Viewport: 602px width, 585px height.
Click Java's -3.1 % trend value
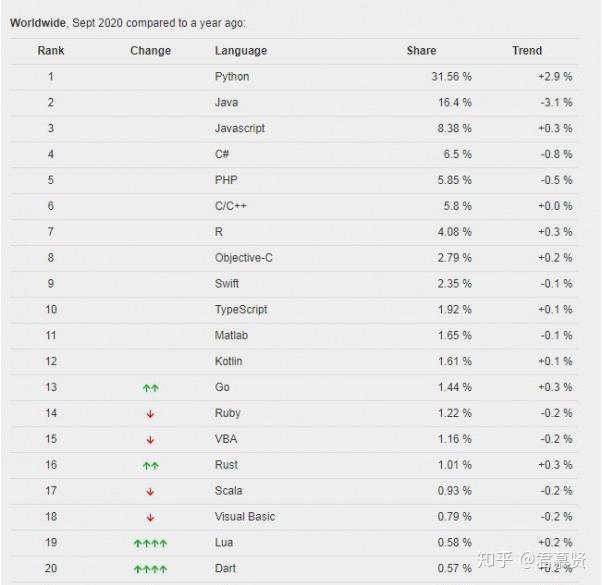point(555,103)
